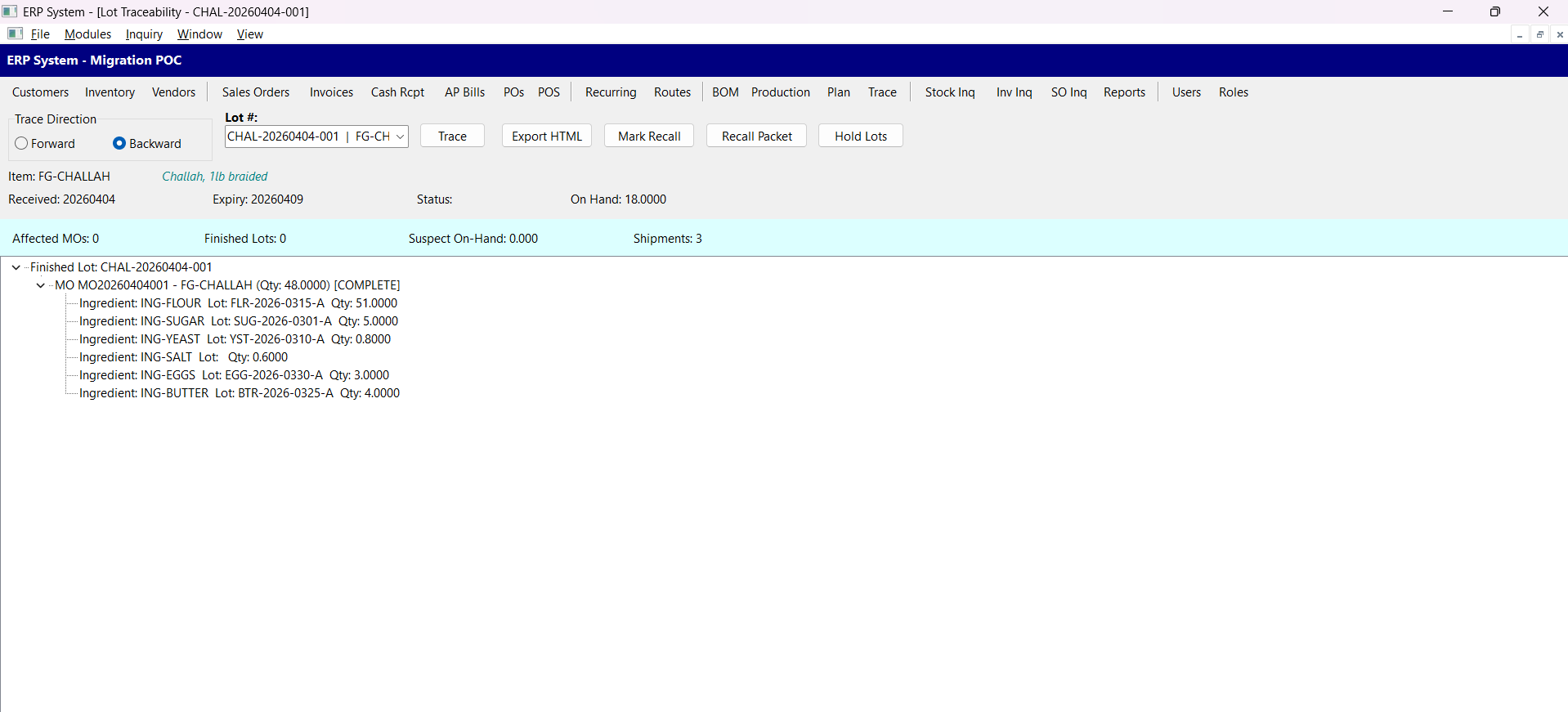The image size is (1568, 712).
Task: Open the File menu
Action: point(40,34)
